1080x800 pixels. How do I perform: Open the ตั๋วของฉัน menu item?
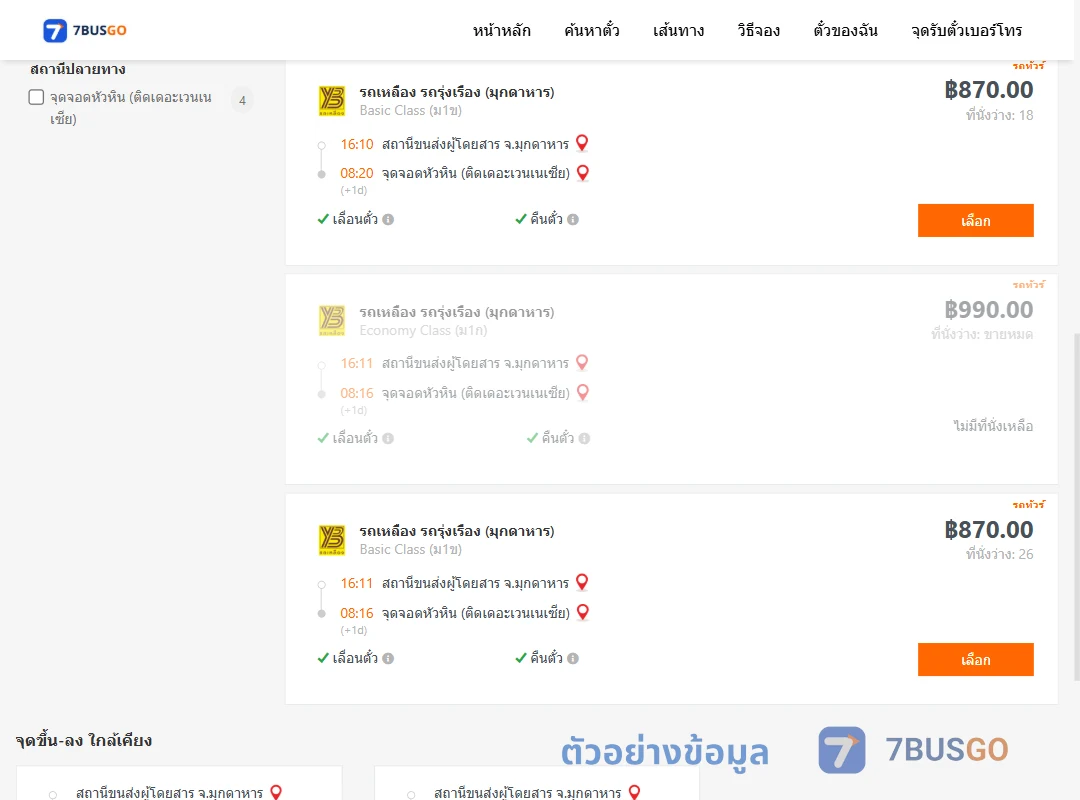tap(845, 30)
